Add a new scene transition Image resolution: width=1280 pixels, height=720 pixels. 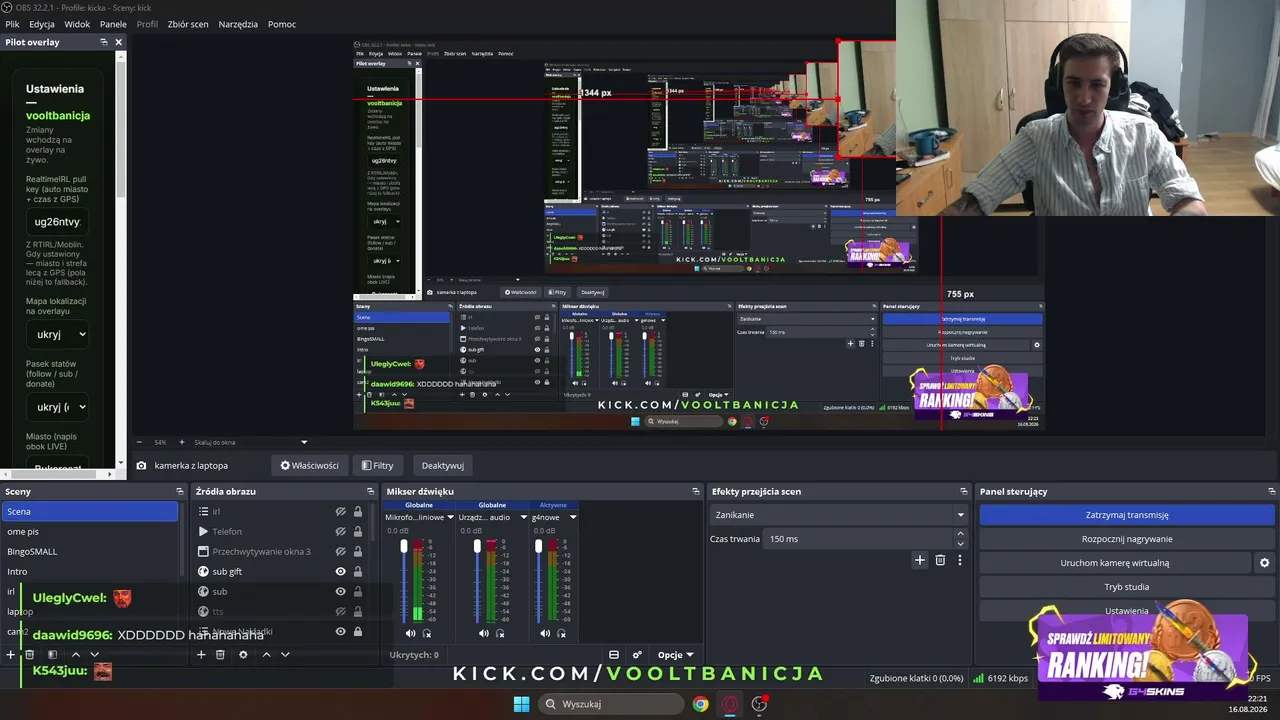pos(920,560)
